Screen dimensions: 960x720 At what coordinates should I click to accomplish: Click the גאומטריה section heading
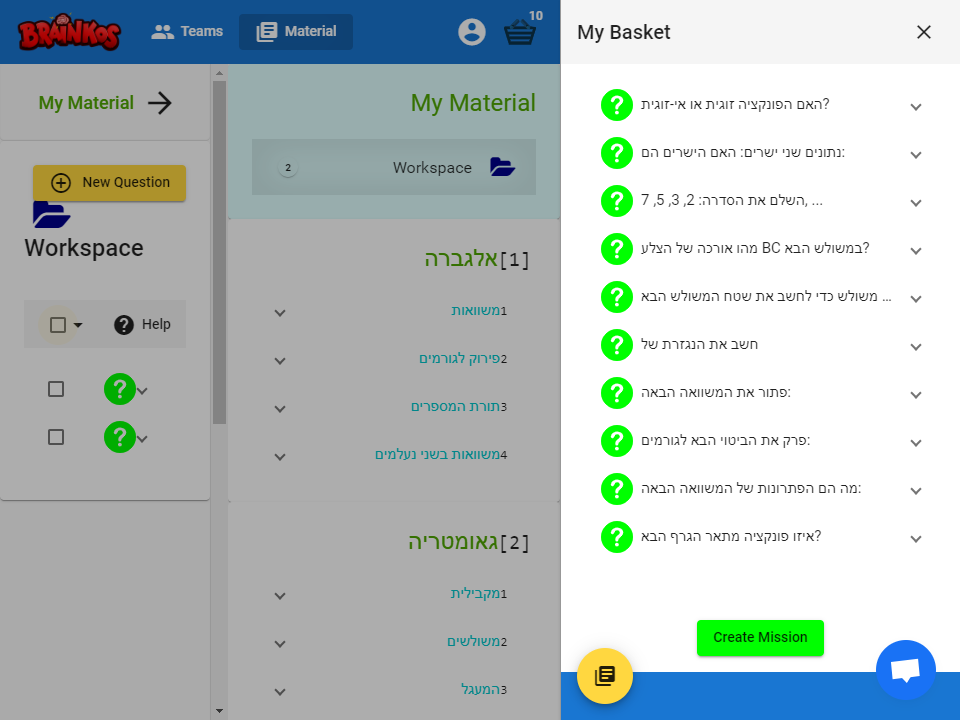click(x=453, y=542)
